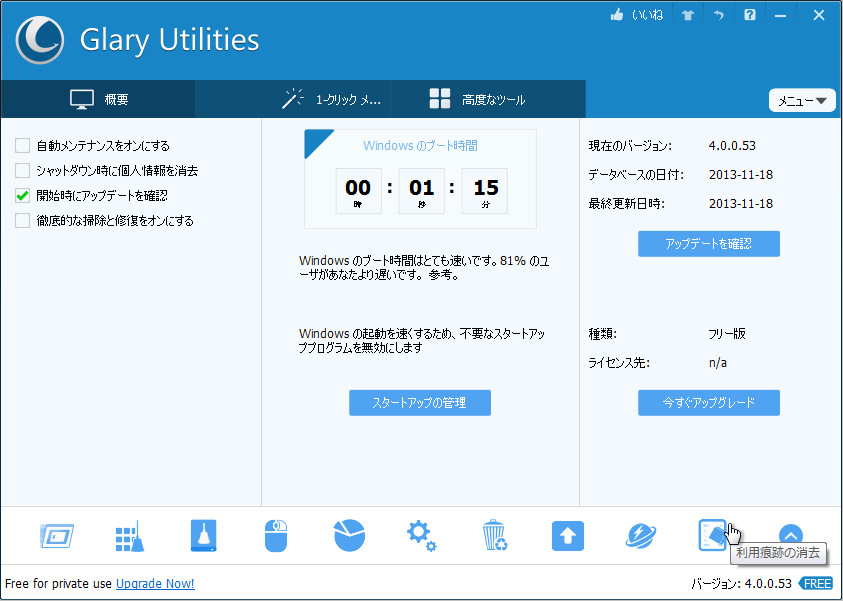Collapse the toolbar with the chevron-up arrow
The width and height of the screenshot is (843, 601).
pos(790,535)
